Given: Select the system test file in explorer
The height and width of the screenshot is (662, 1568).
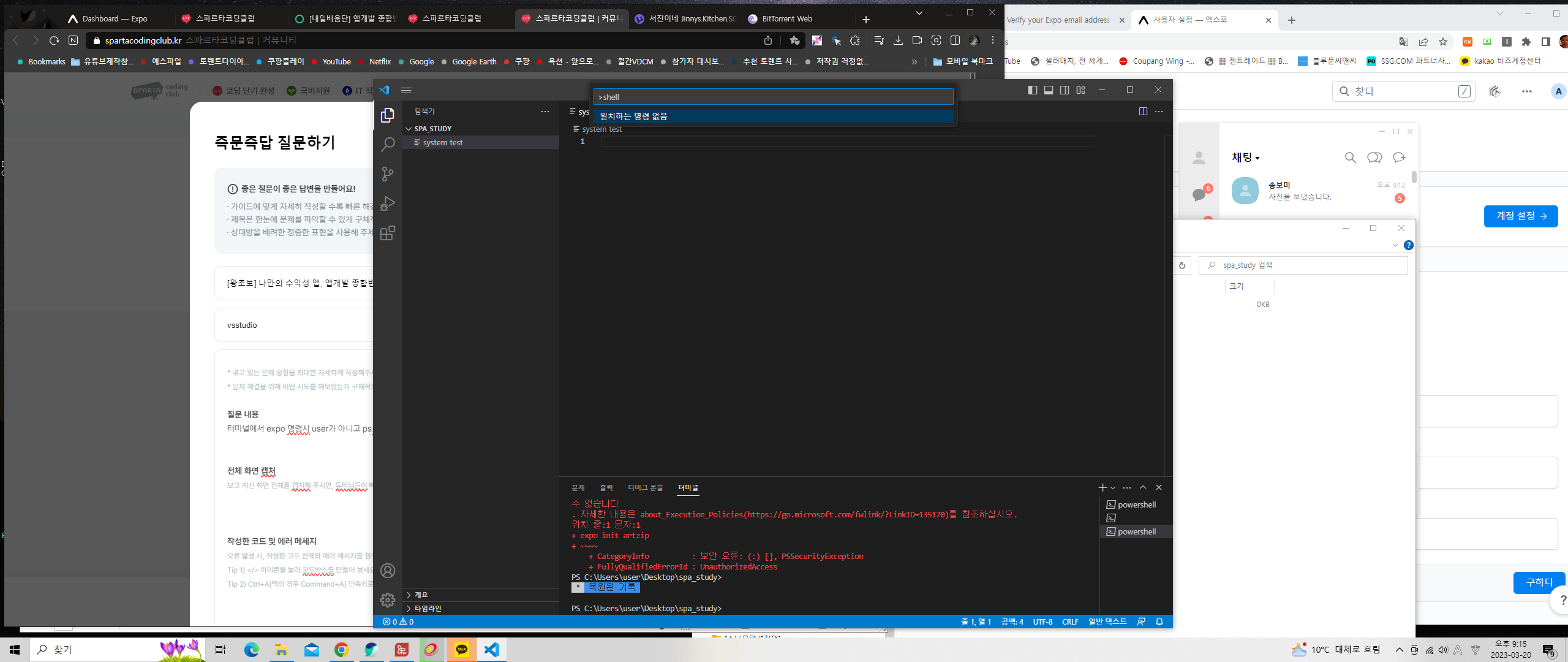Looking at the screenshot, I should coord(481,142).
